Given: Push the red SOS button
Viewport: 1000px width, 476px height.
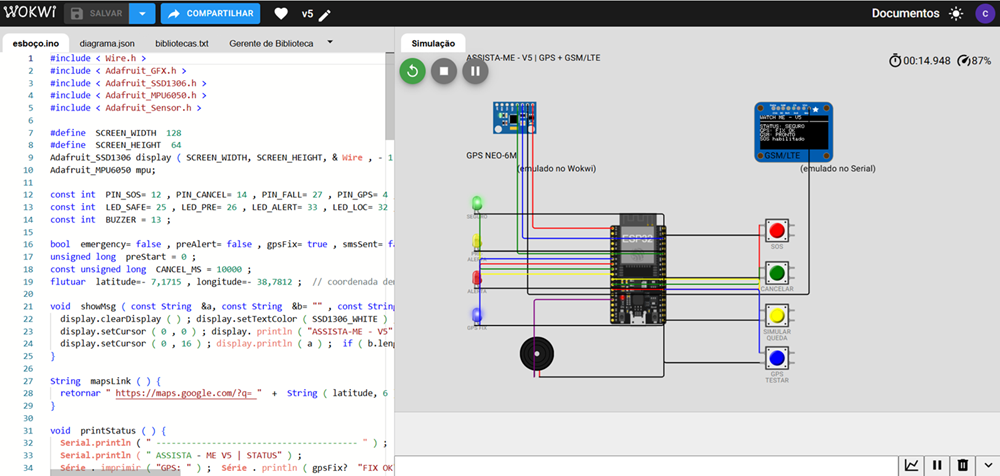Looking at the screenshot, I should coord(777,230).
